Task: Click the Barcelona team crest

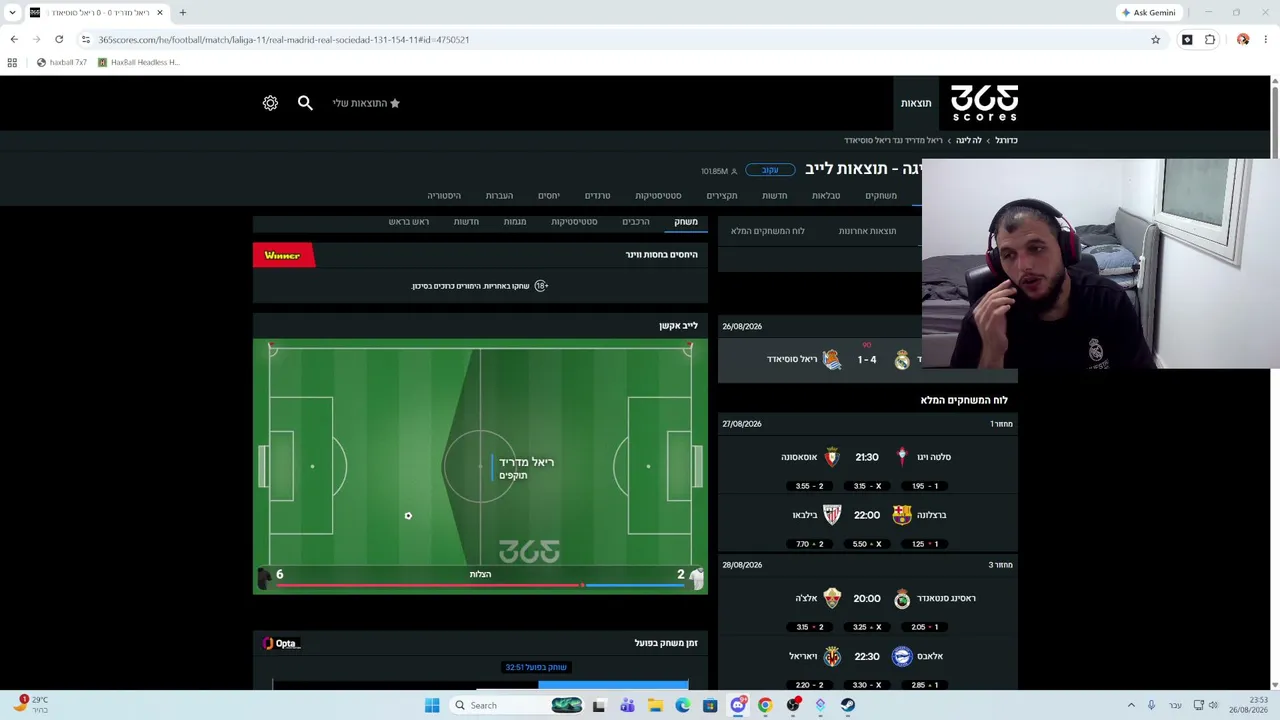Action: click(x=902, y=515)
